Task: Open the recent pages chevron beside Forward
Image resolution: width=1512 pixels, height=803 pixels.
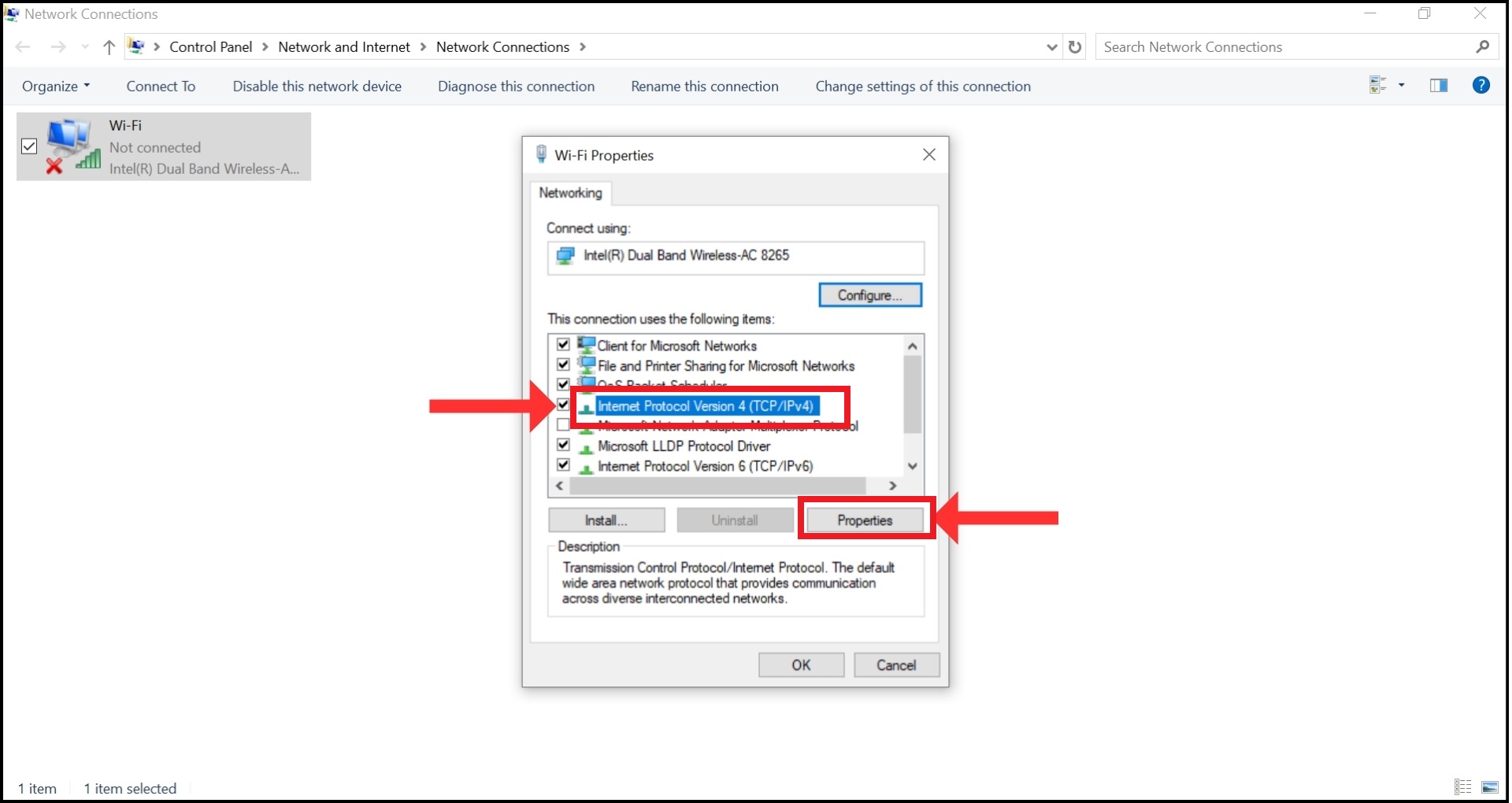Action: tap(84, 46)
